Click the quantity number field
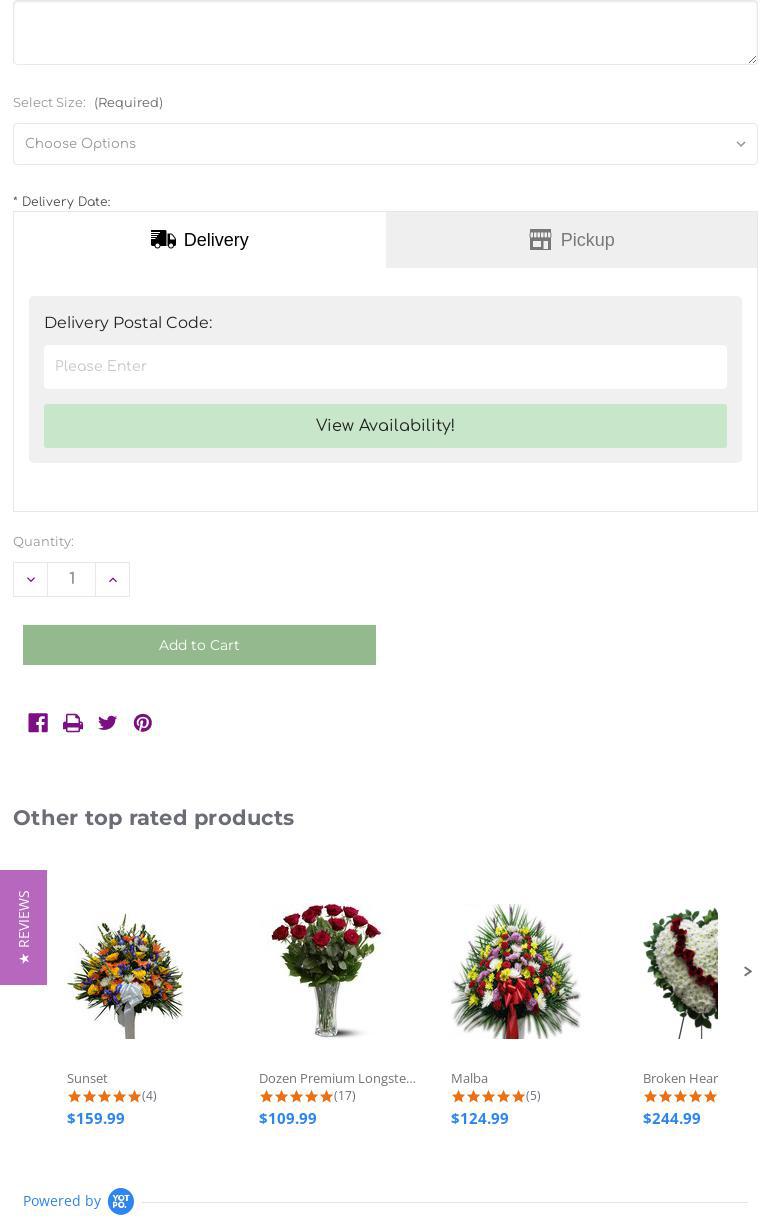The height and width of the screenshot is (1228, 771). 72,580
